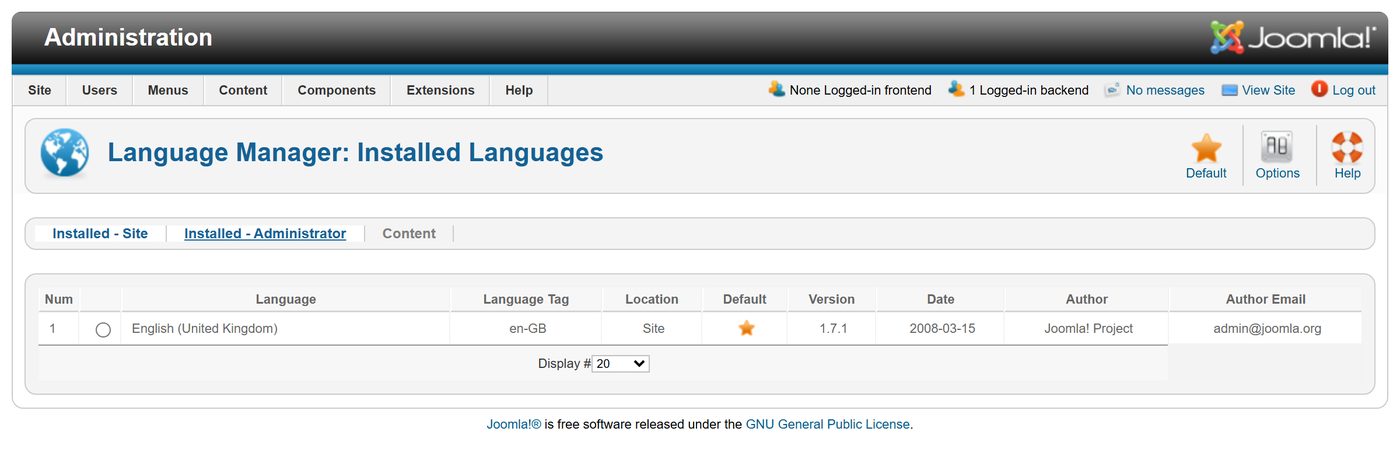Click the Author Email column header
Image resolution: width=1400 pixels, height=452 pixels.
pos(1266,299)
